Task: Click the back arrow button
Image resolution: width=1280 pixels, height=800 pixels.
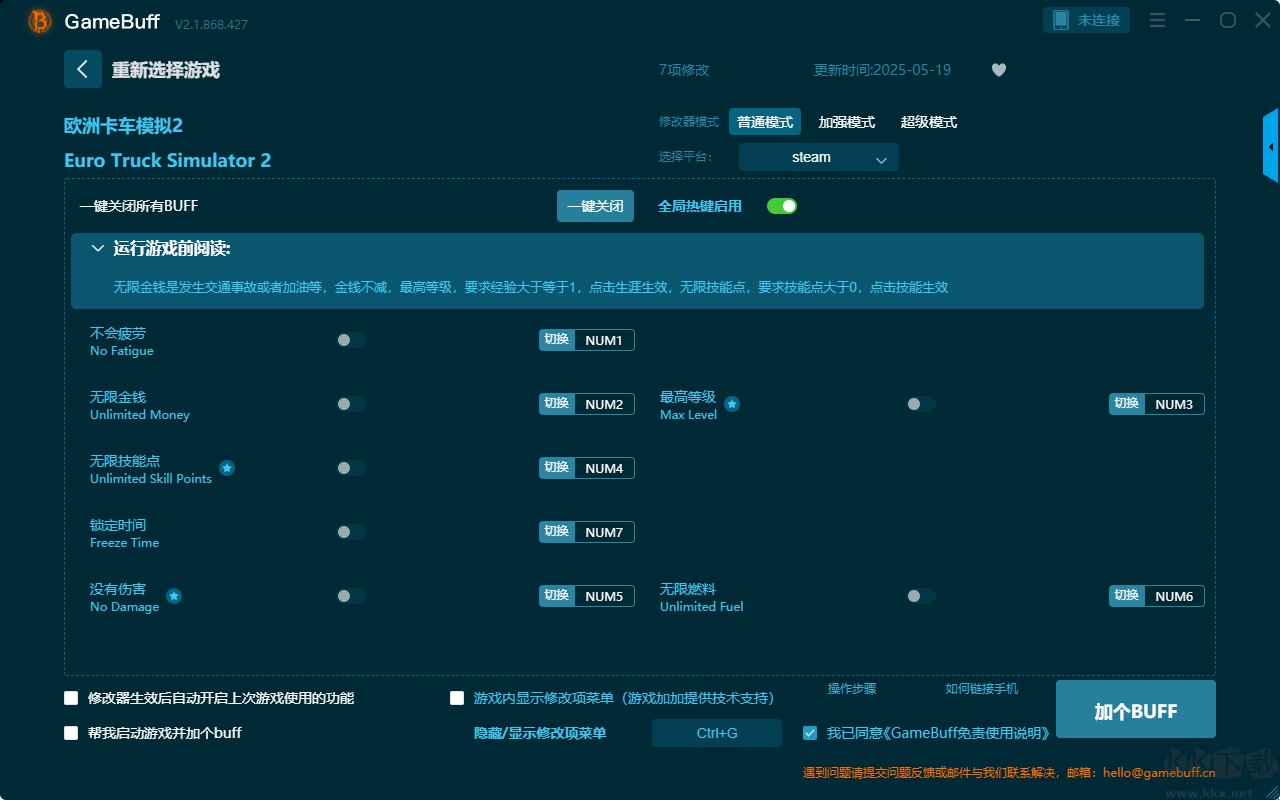Action: (x=83, y=69)
